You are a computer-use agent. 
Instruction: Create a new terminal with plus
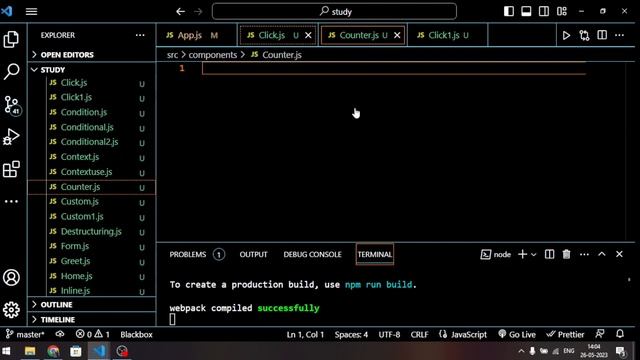pyautogui.click(x=522, y=255)
